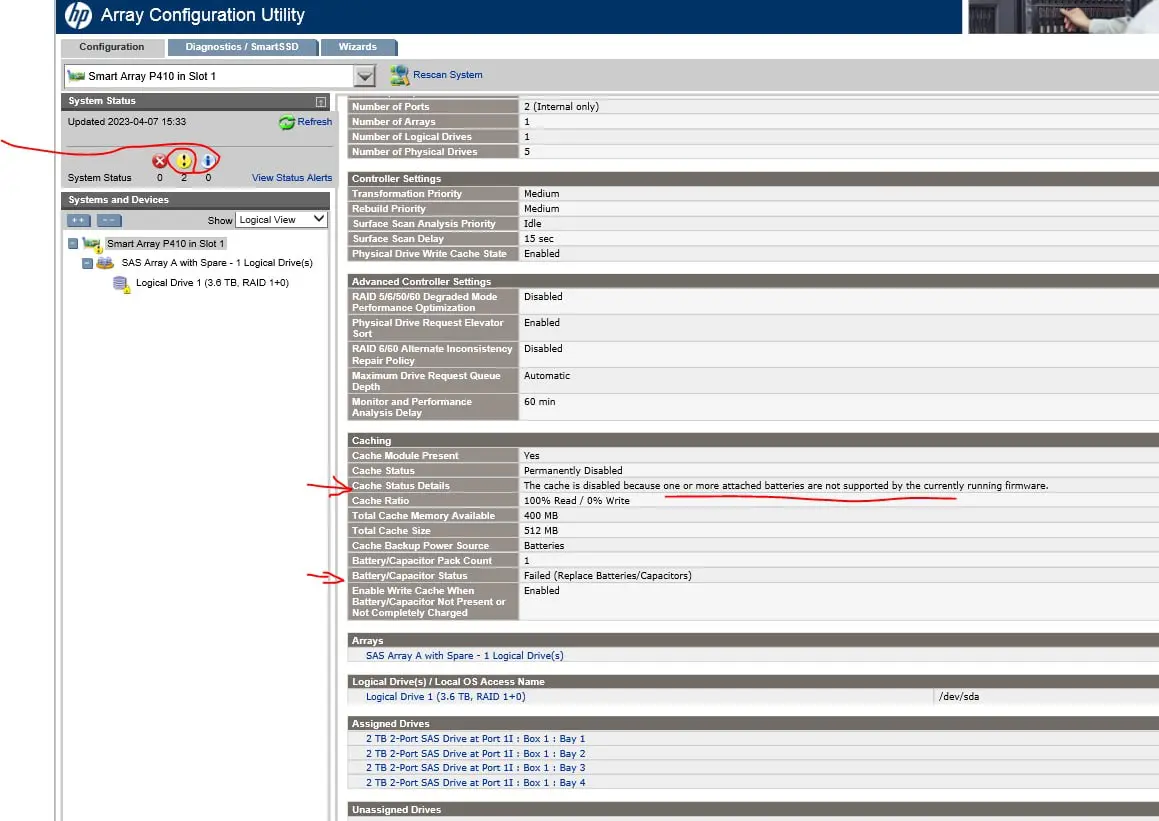This screenshot has height=821, width=1159.
Task: Open the Bay 4 SAS drive link
Action: point(475,783)
